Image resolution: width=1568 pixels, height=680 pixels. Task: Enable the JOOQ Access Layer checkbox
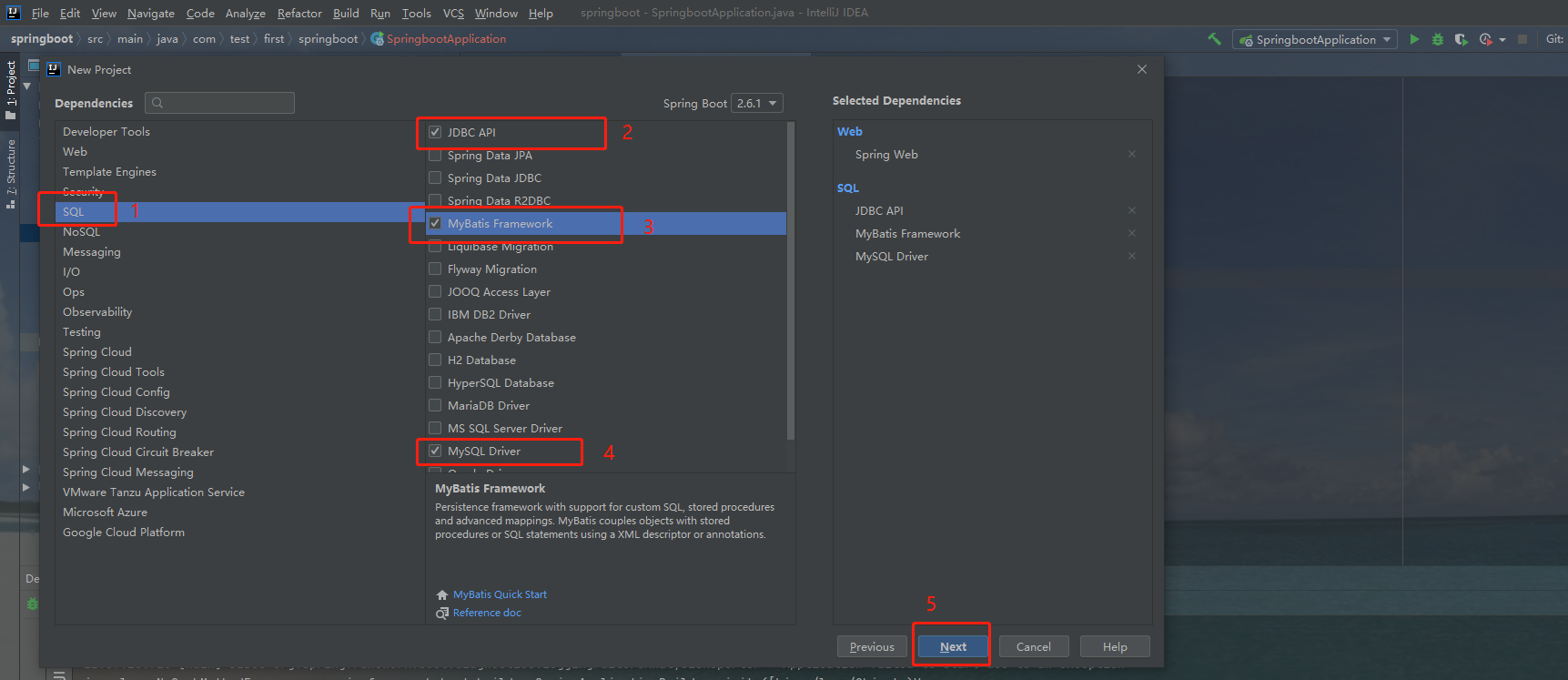click(x=435, y=291)
